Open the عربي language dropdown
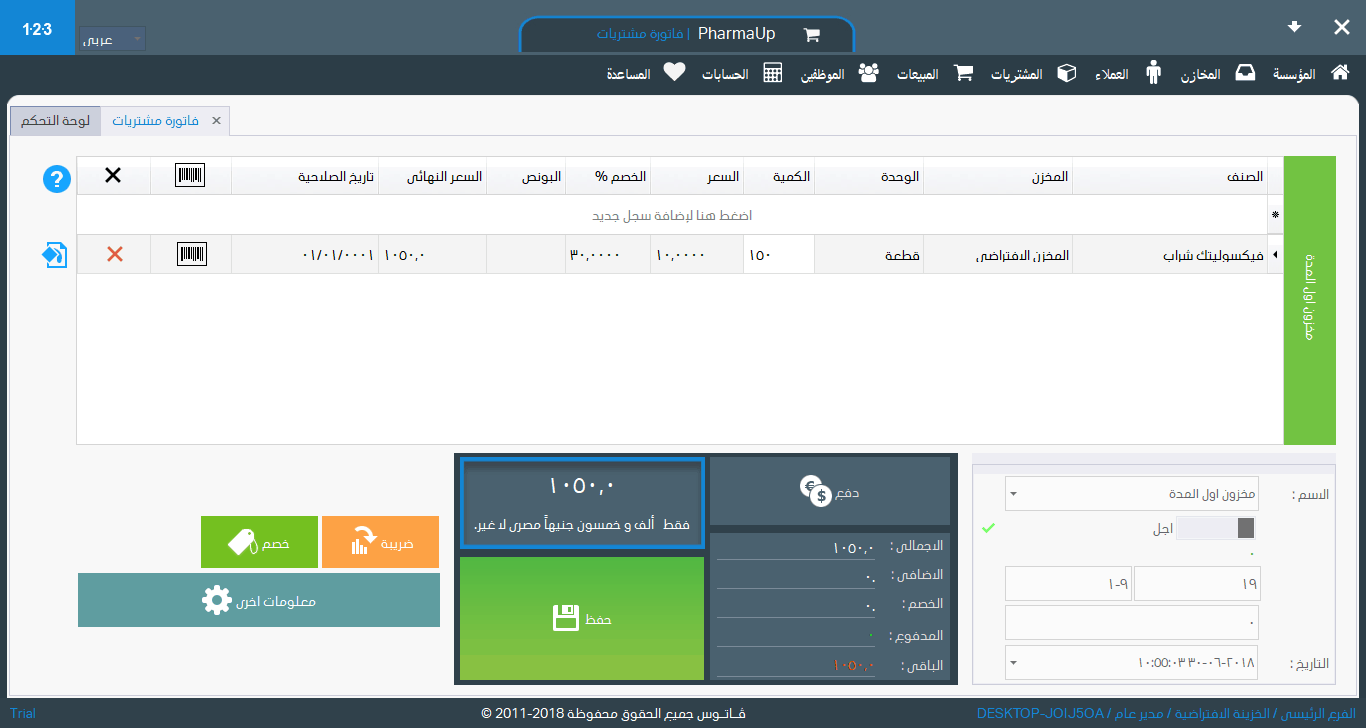The width and height of the screenshot is (1366, 728). [x=112, y=39]
